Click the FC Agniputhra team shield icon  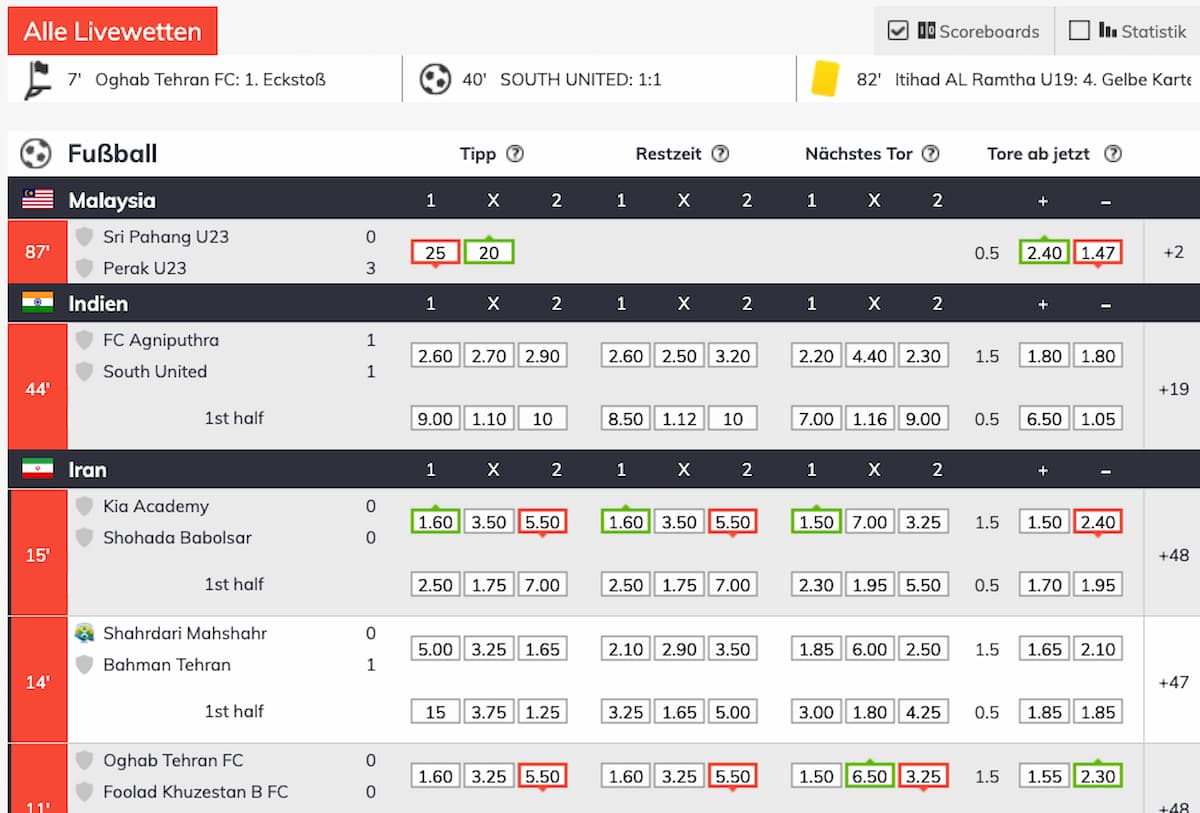point(85,340)
